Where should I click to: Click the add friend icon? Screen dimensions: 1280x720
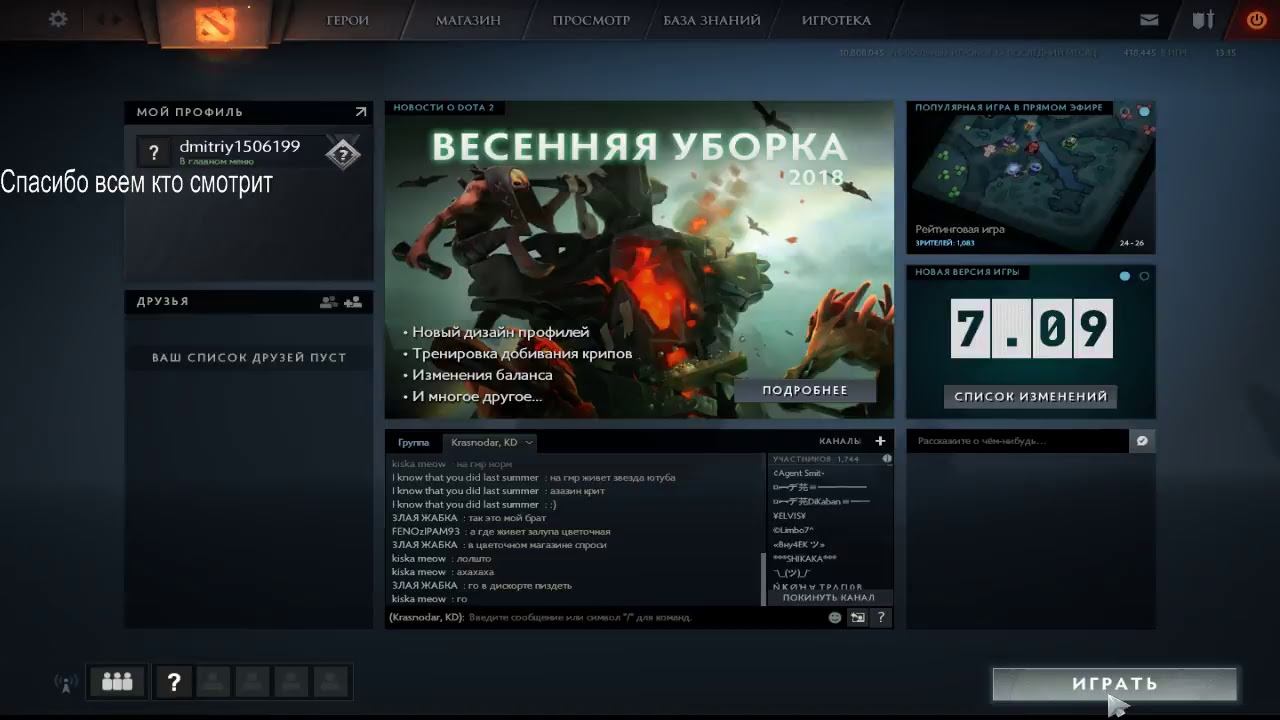pos(352,301)
